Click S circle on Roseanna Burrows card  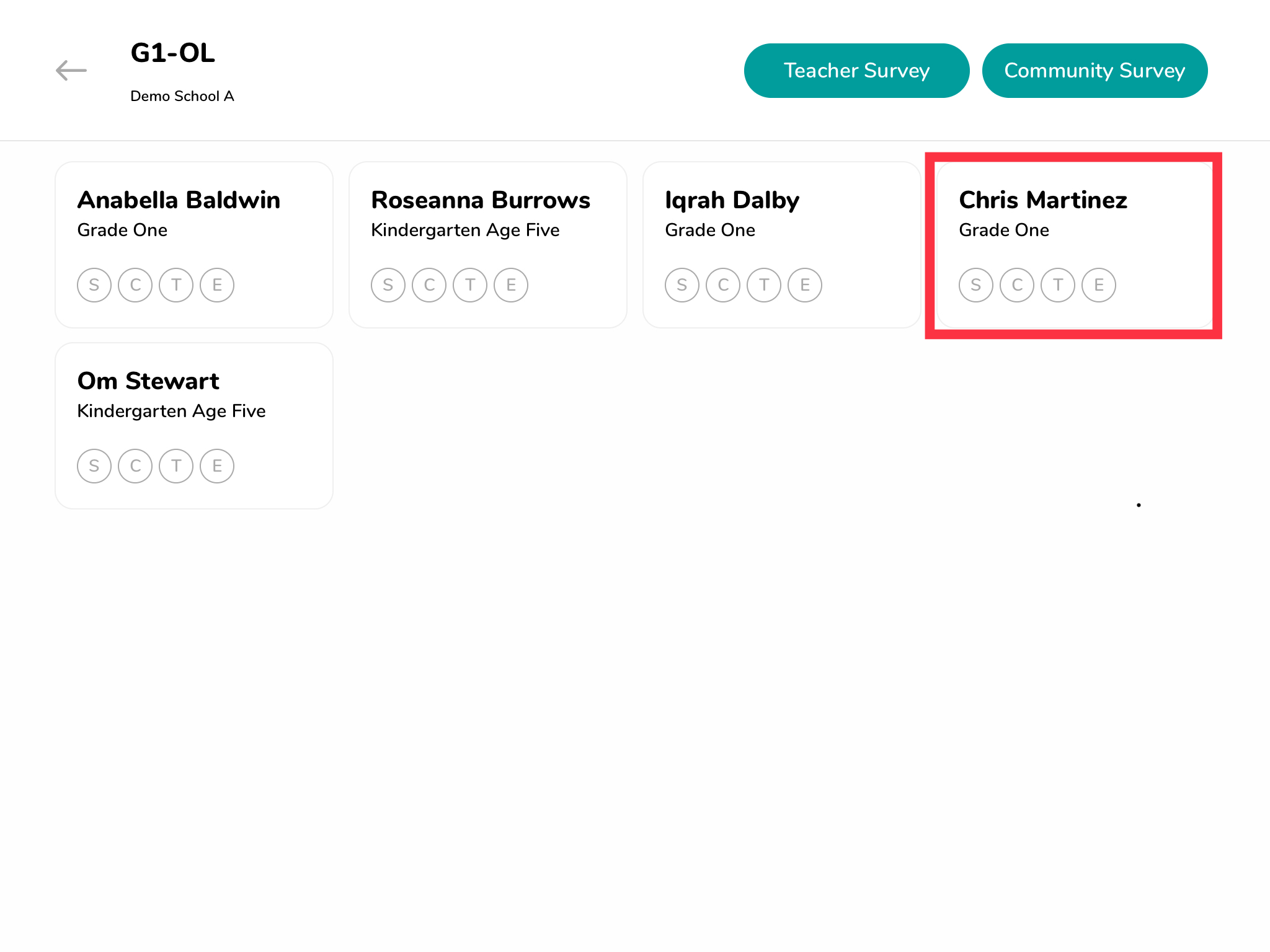pyautogui.click(x=388, y=285)
